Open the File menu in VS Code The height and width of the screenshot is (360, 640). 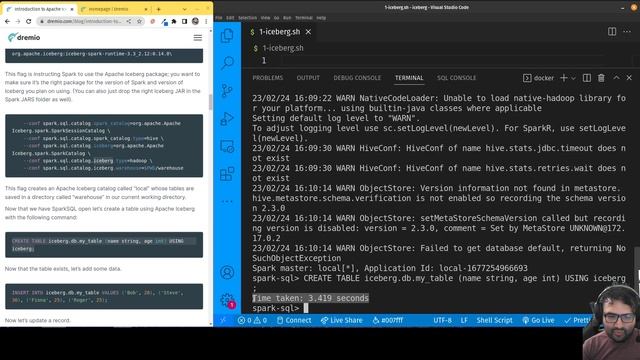click(x=219, y=18)
